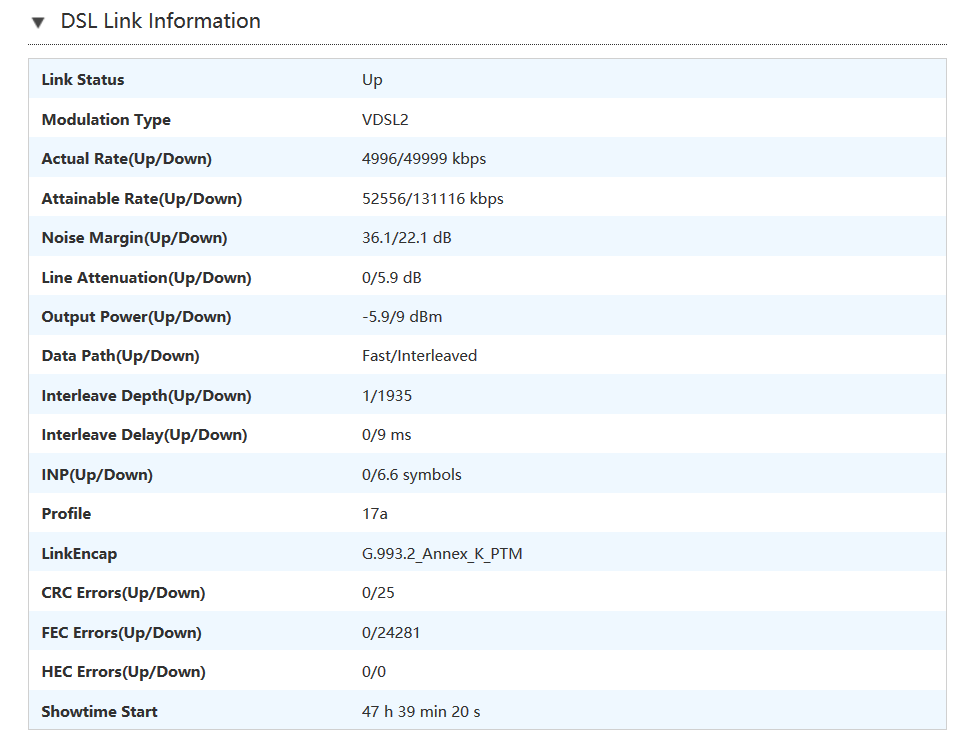
Task: Click the Fast/Interleaved data path value
Action: (419, 356)
